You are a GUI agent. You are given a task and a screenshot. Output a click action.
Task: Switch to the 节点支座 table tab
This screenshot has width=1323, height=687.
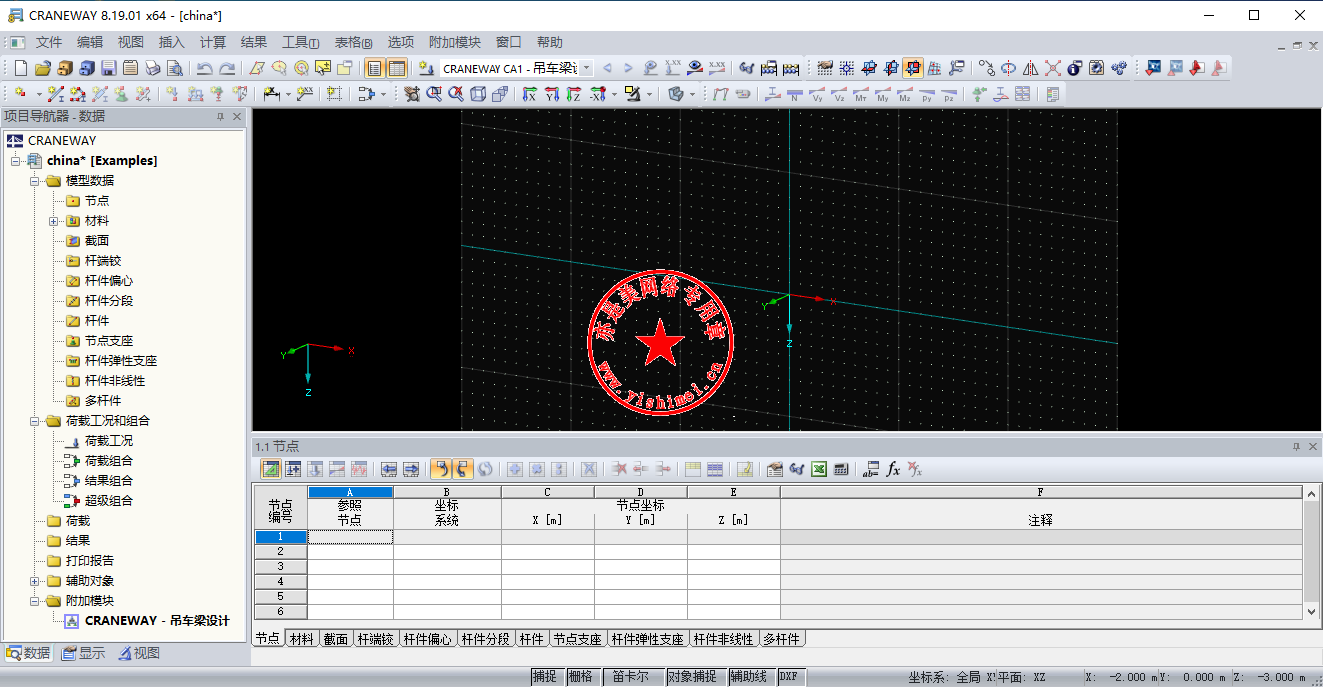578,639
